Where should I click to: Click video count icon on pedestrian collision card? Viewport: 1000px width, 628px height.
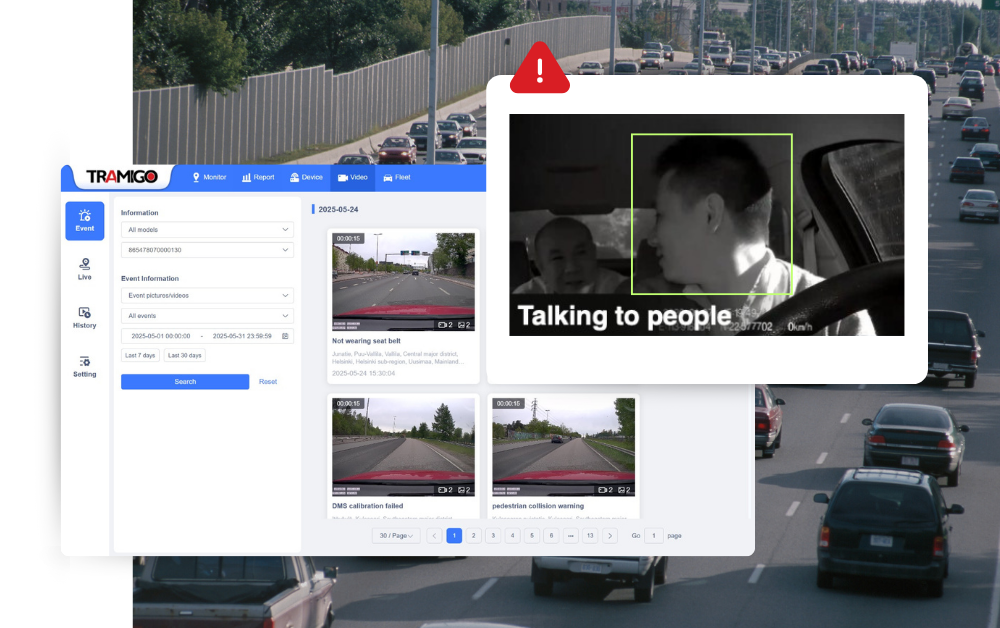[605, 490]
